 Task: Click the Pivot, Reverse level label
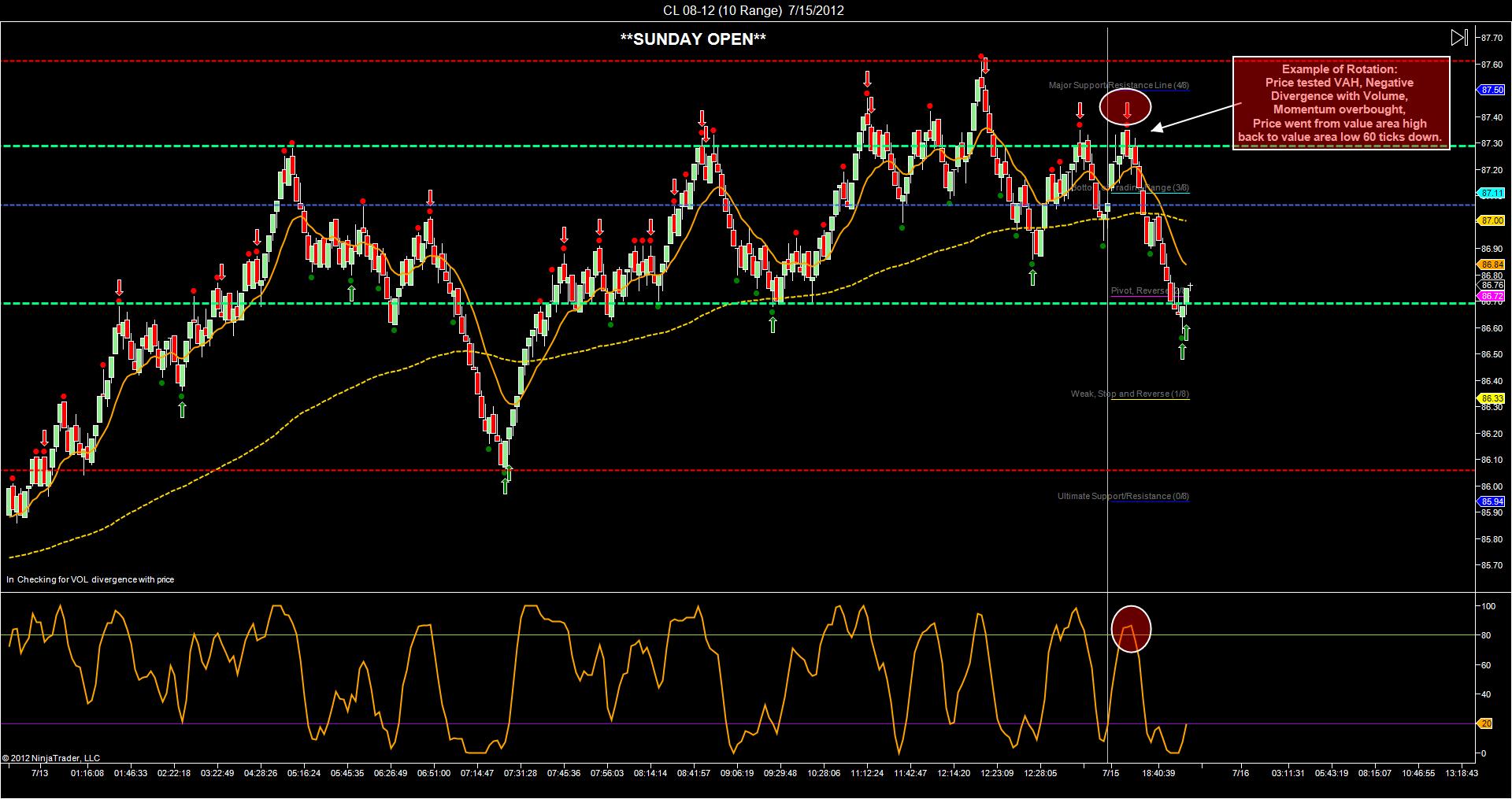(x=1148, y=290)
